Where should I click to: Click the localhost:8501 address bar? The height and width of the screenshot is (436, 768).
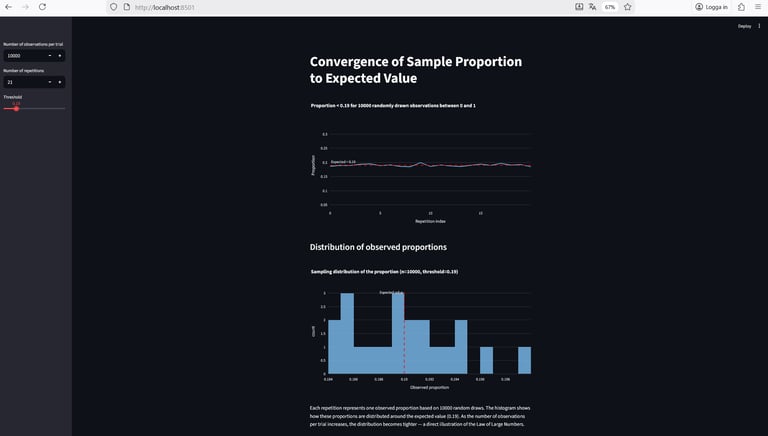(300, 7)
